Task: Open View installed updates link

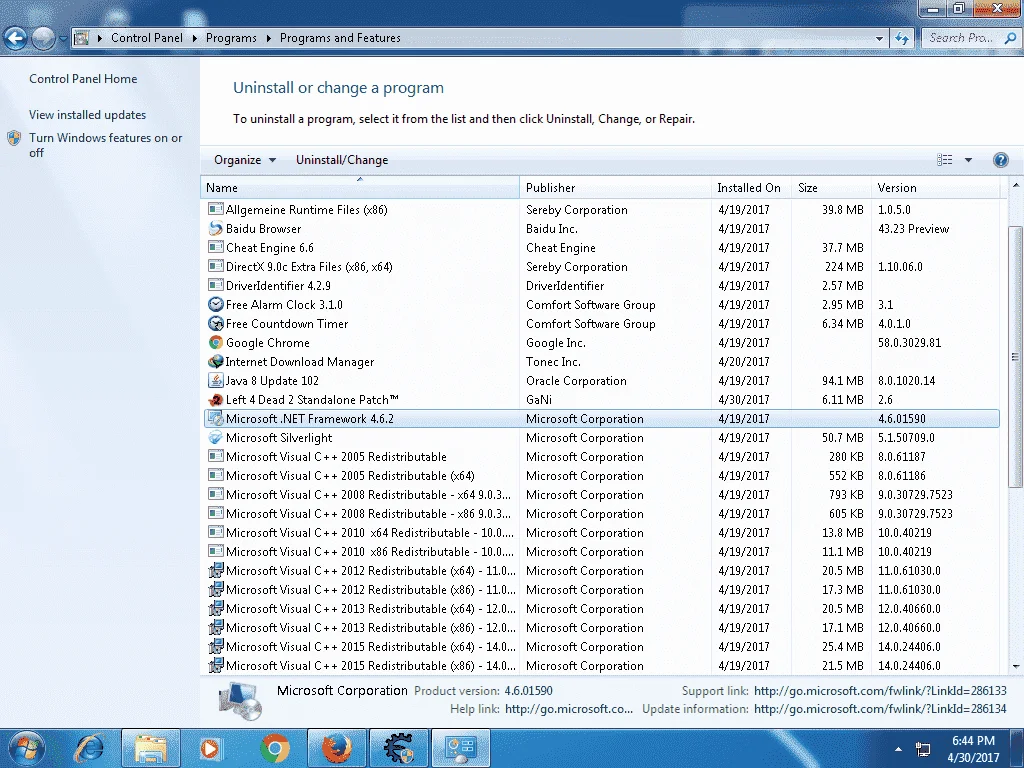Action: click(88, 115)
